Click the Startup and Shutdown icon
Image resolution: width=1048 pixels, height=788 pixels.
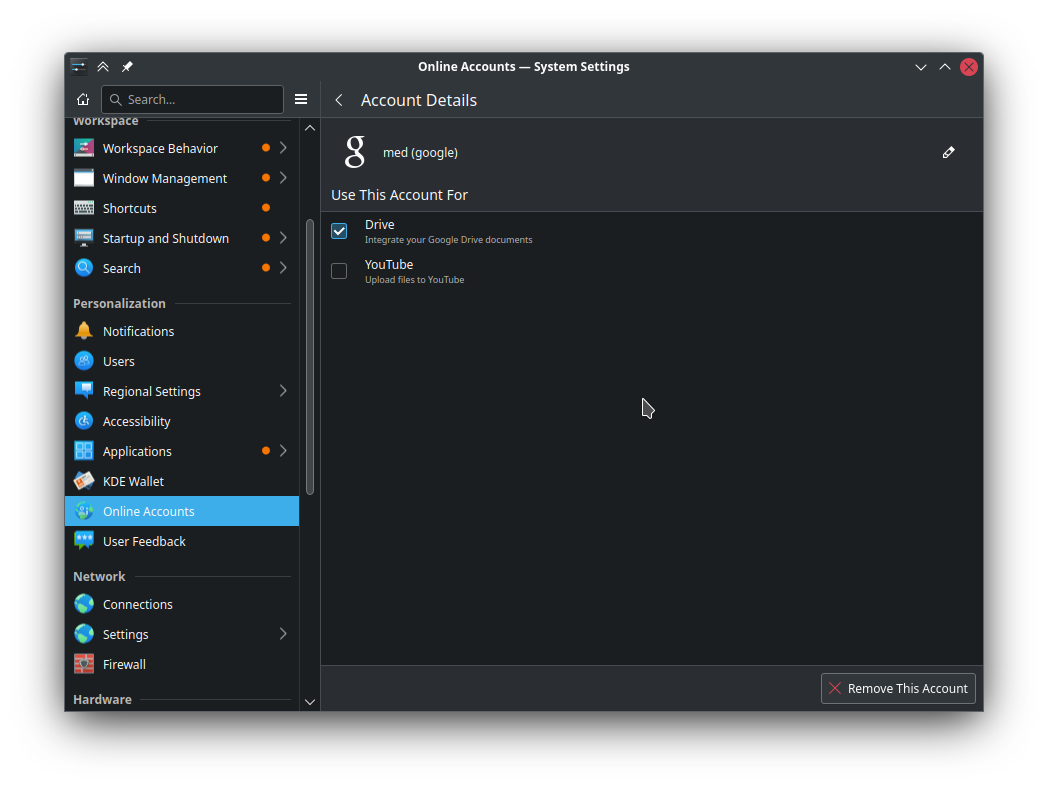(x=84, y=238)
